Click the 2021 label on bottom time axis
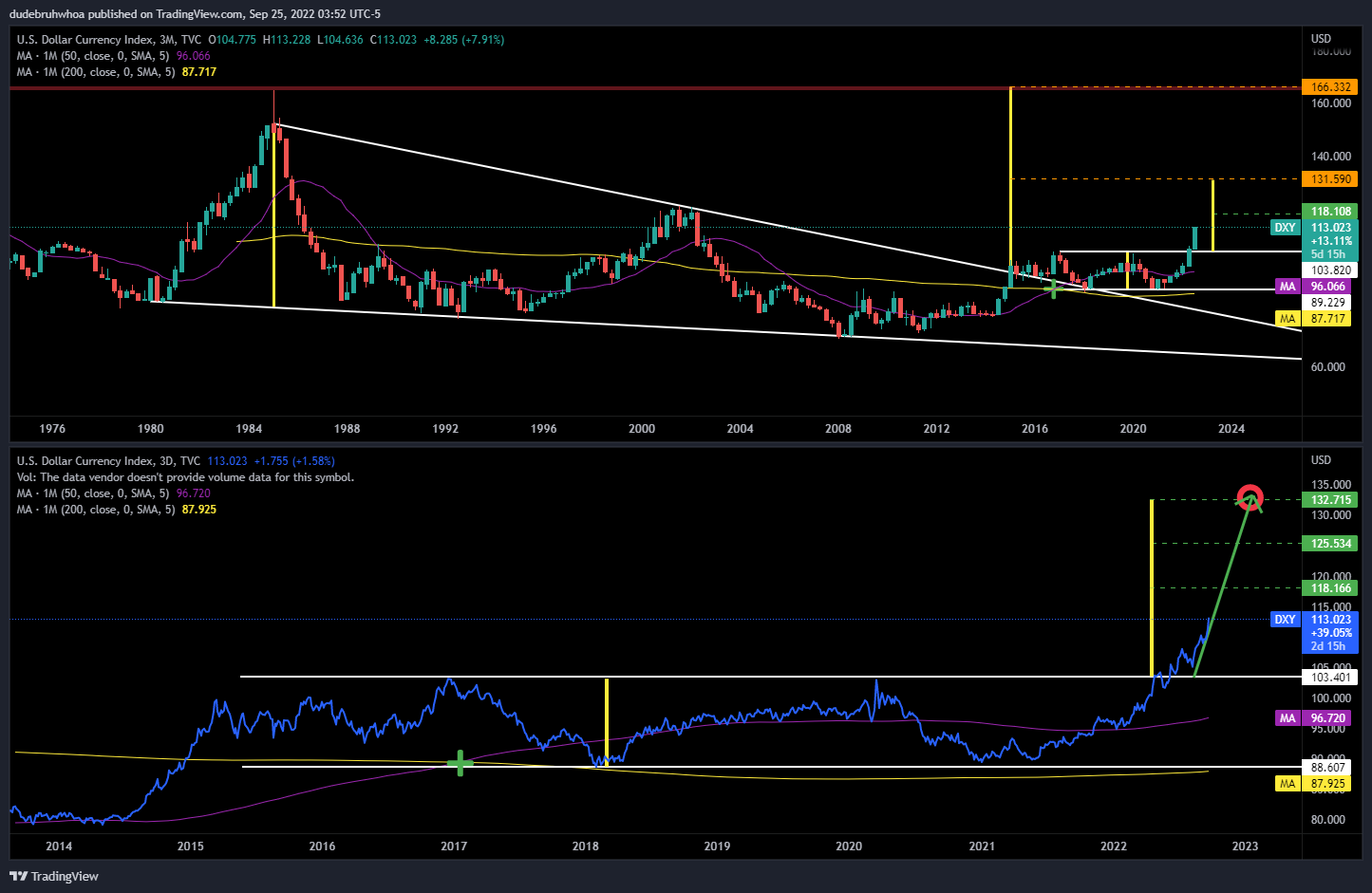This screenshot has width=1372, height=893. coord(982,846)
